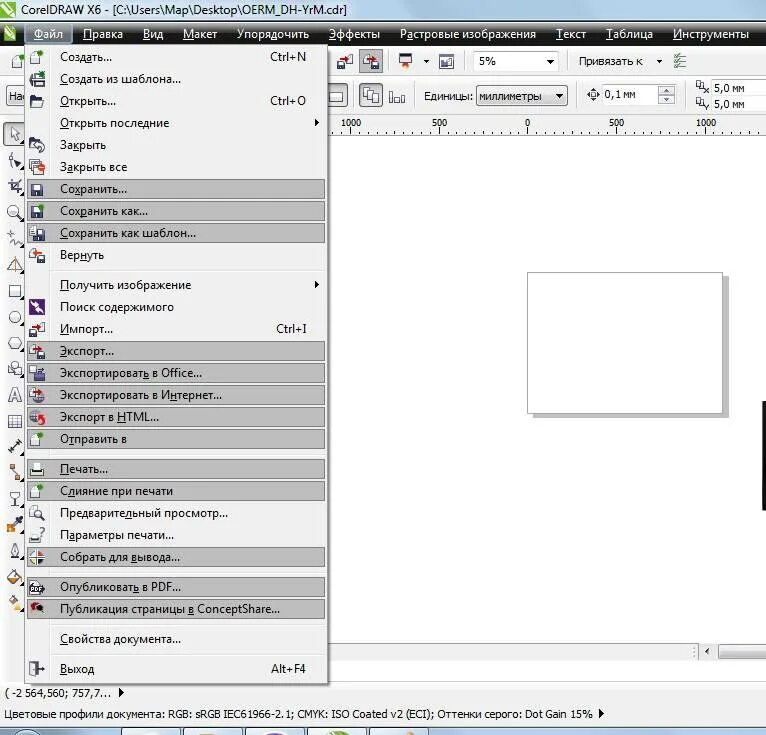Choose Создать... from File menu

(x=176, y=57)
